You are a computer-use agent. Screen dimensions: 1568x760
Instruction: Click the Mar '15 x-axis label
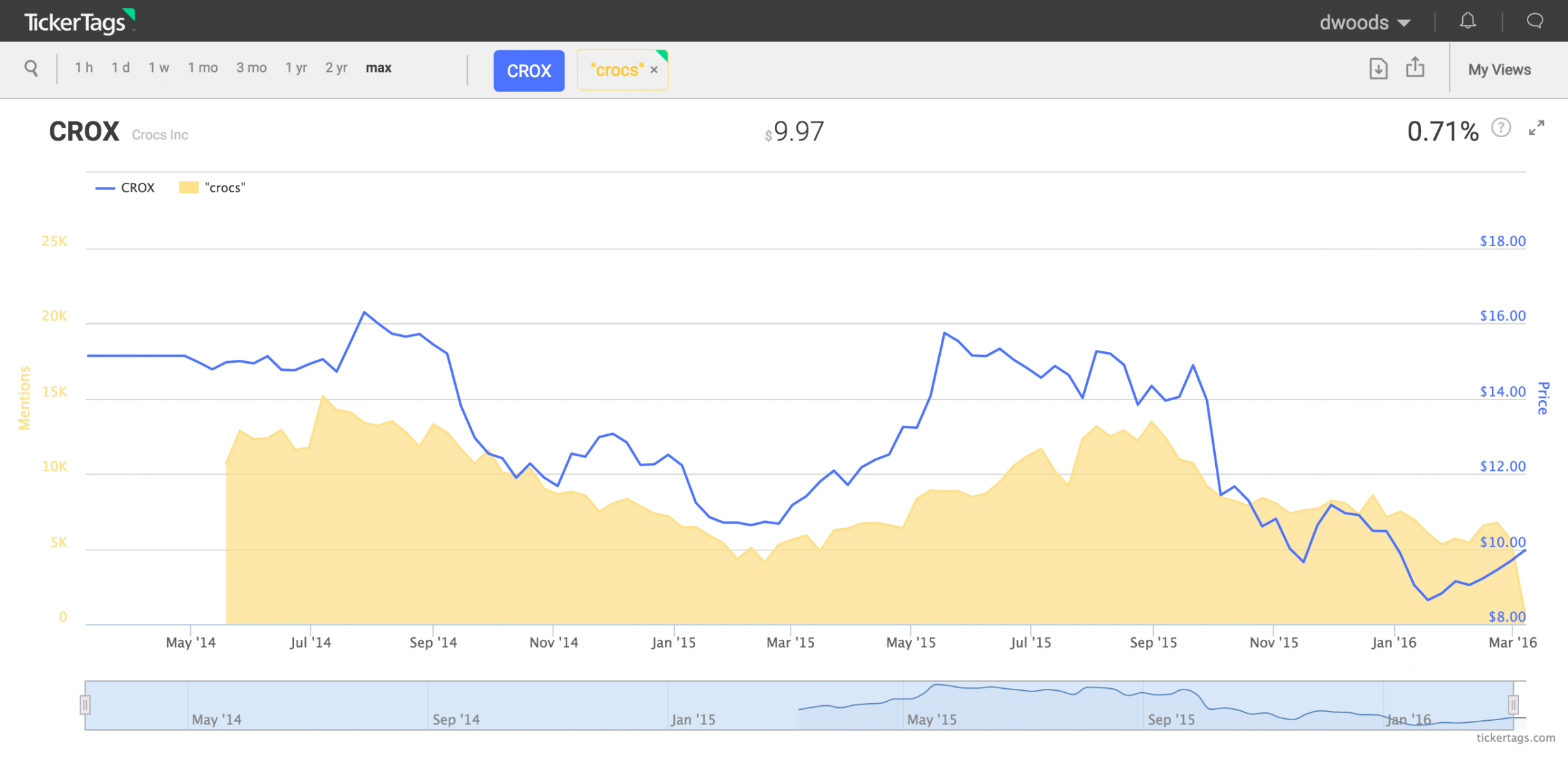[x=791, y=642]
